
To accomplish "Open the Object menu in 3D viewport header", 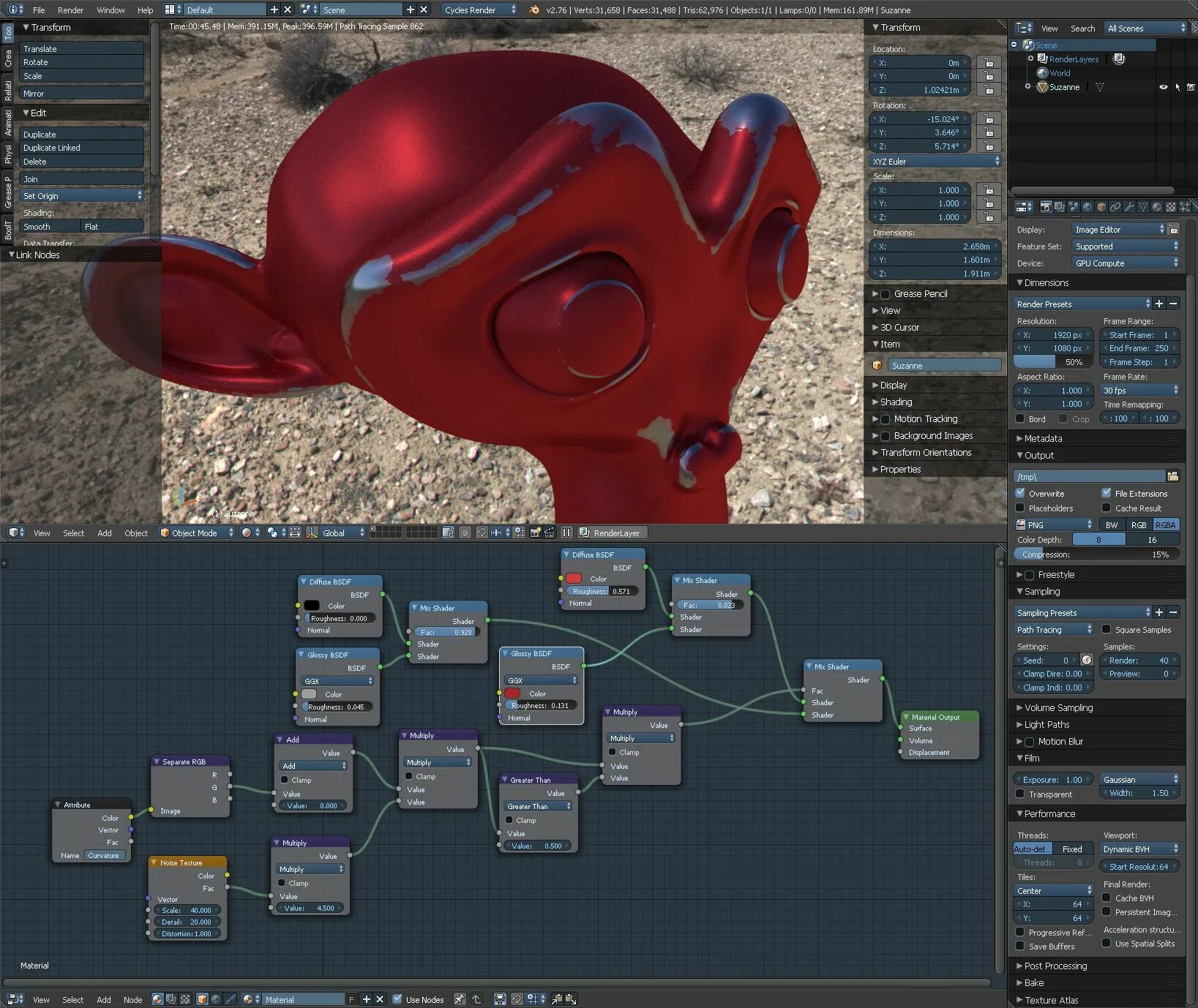I will click(136, 533).
